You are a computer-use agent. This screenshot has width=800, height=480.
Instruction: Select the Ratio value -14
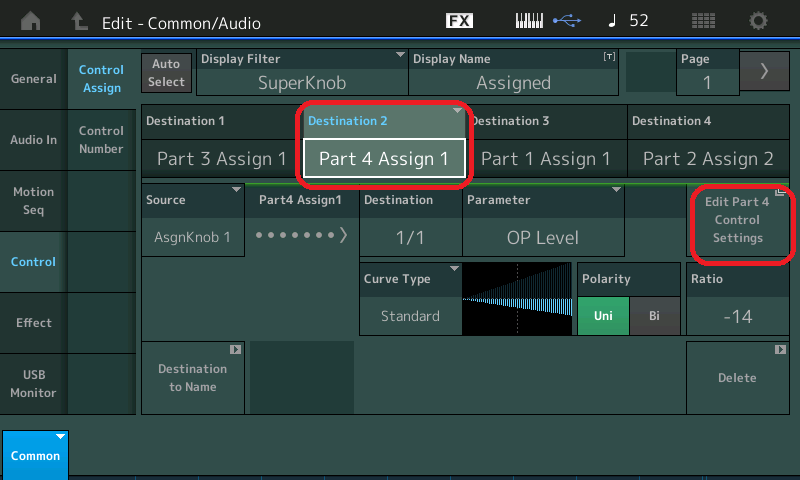(737, 316)
